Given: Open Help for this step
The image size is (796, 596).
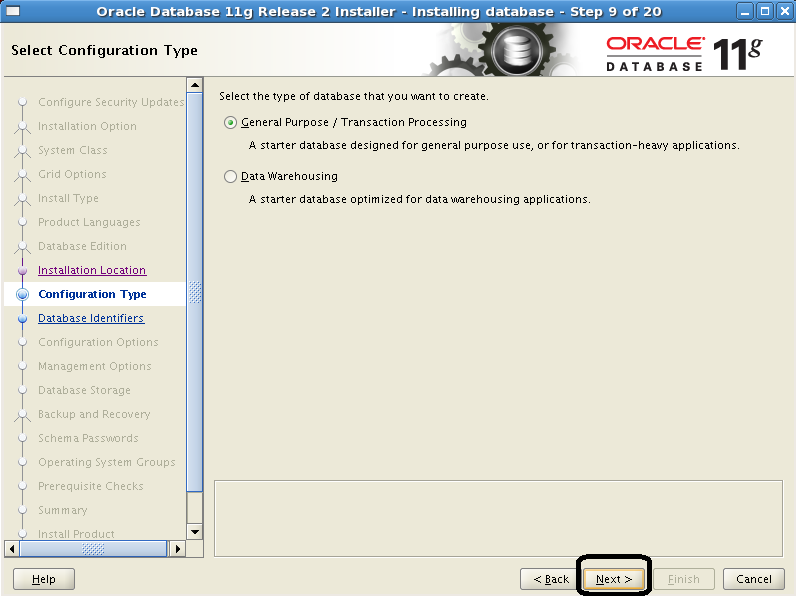Looking at the screenshot, I should coord(44,579).
